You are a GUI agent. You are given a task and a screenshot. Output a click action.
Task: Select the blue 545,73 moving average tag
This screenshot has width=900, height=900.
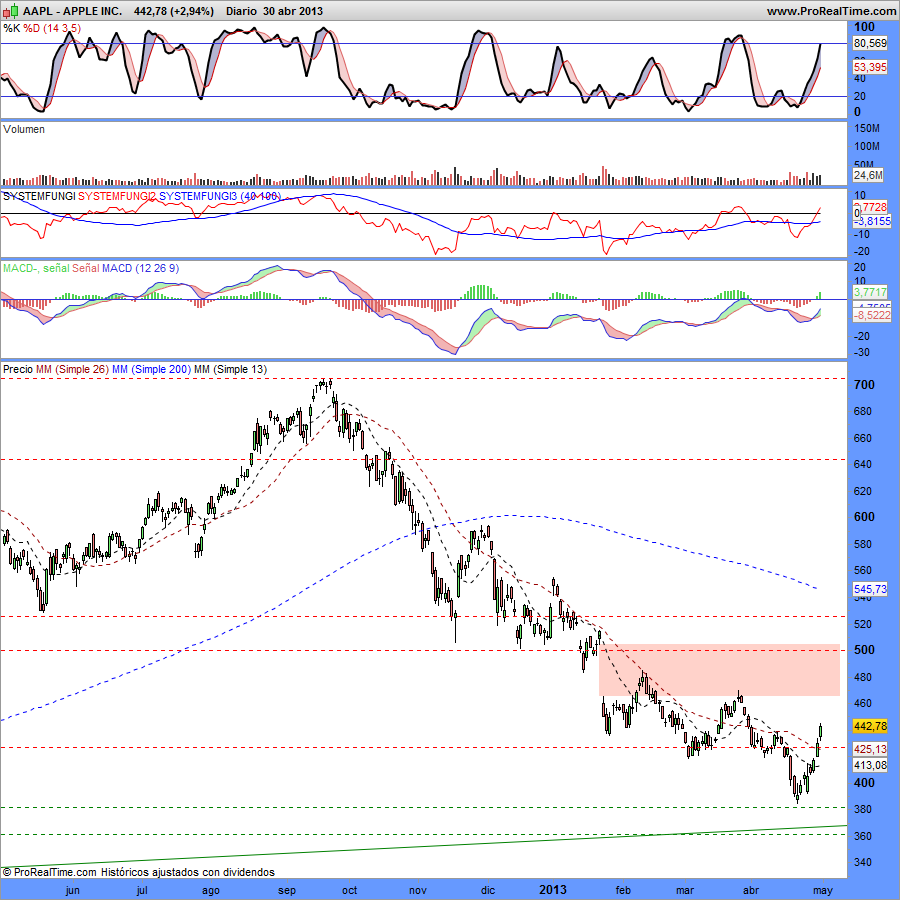click(x=870, y=589)
